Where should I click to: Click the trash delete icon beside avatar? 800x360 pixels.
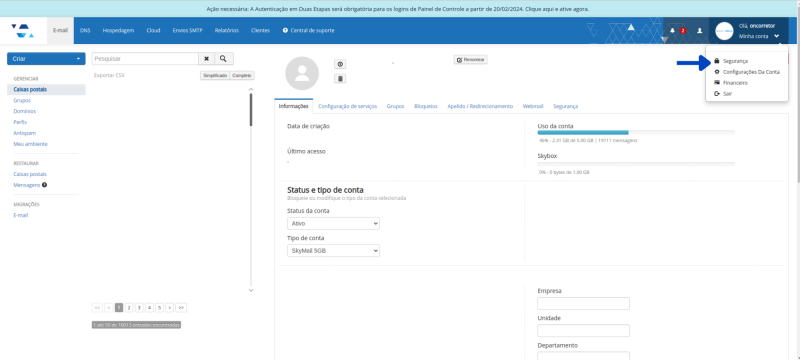340,79
